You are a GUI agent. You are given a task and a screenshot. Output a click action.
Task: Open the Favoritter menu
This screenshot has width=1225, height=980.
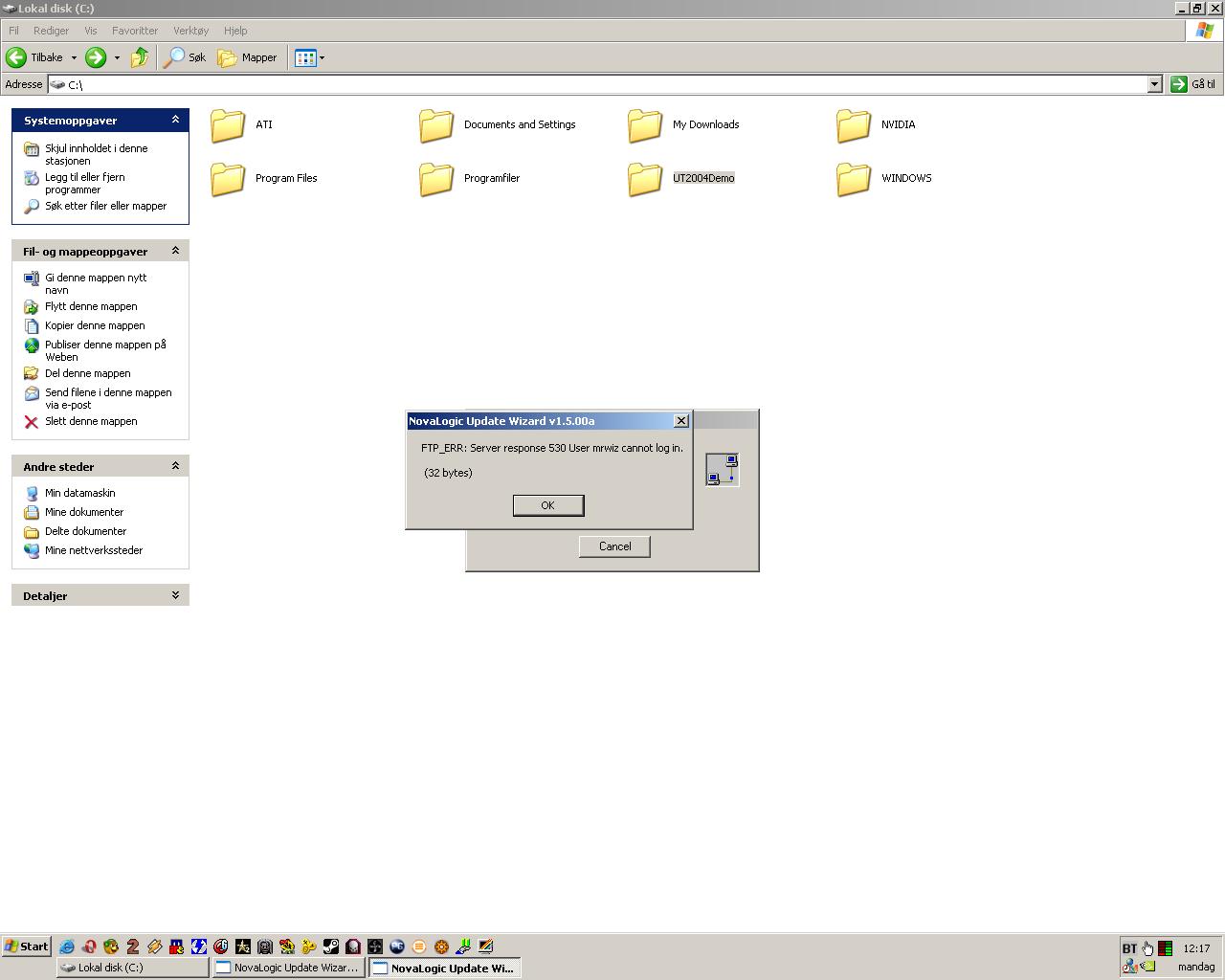click(x=135, y=31)
